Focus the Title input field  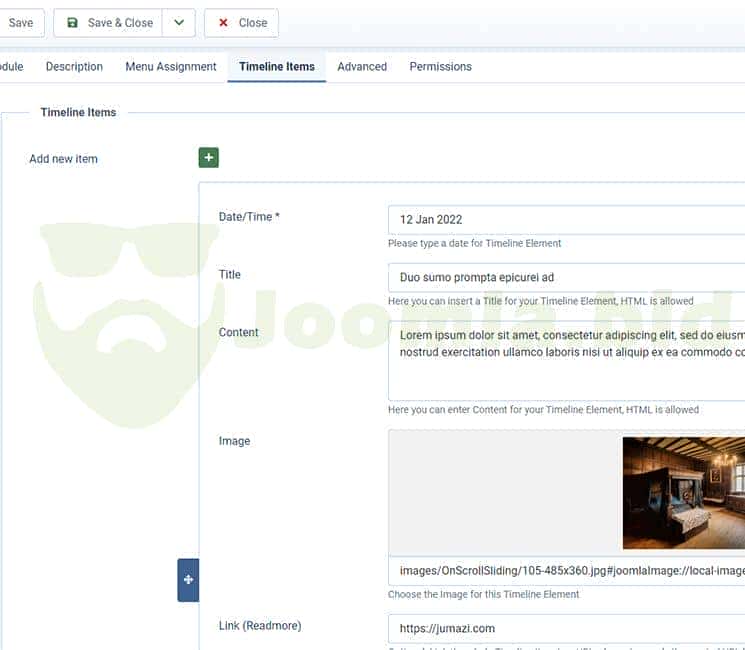pyautogui.click(x=566, y=278)
